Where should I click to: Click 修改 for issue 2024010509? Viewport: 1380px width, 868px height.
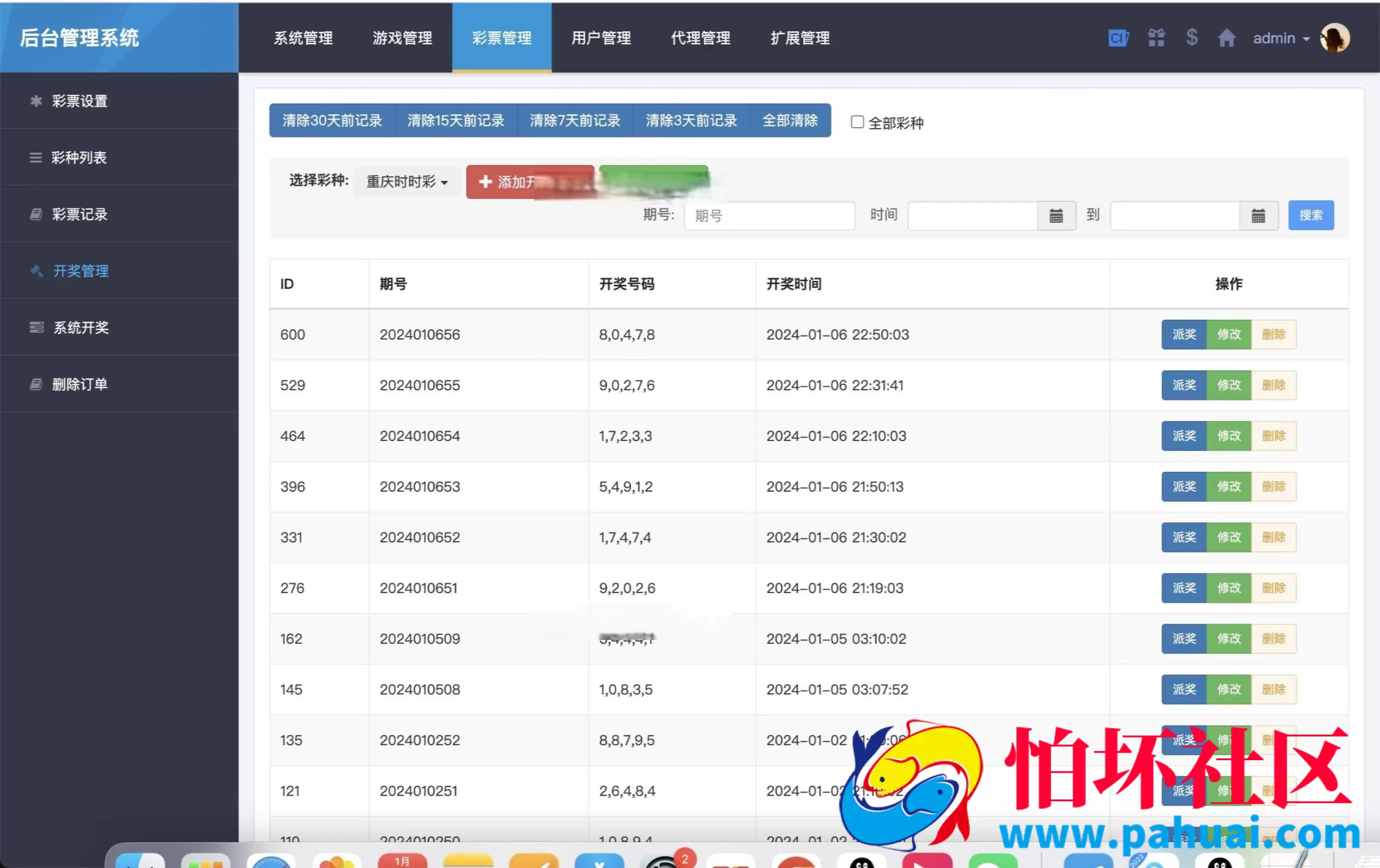[1229, 639]
